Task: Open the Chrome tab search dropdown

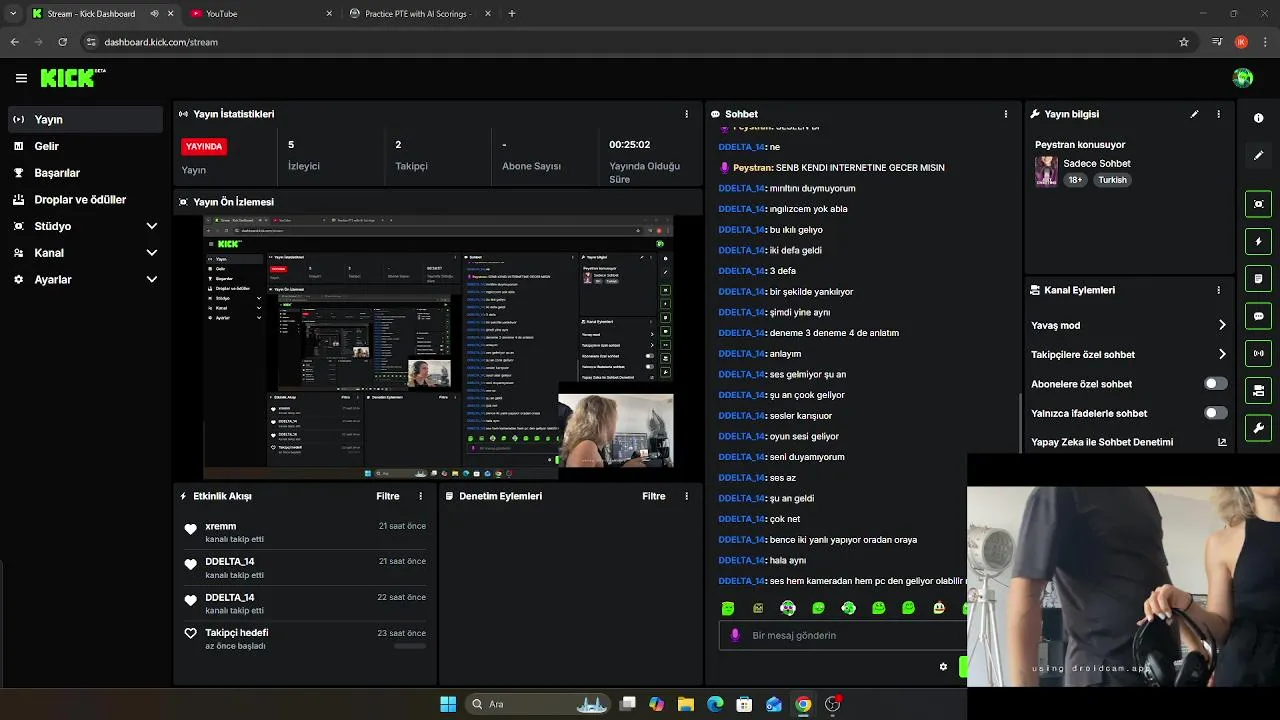Action: point(12,14)
